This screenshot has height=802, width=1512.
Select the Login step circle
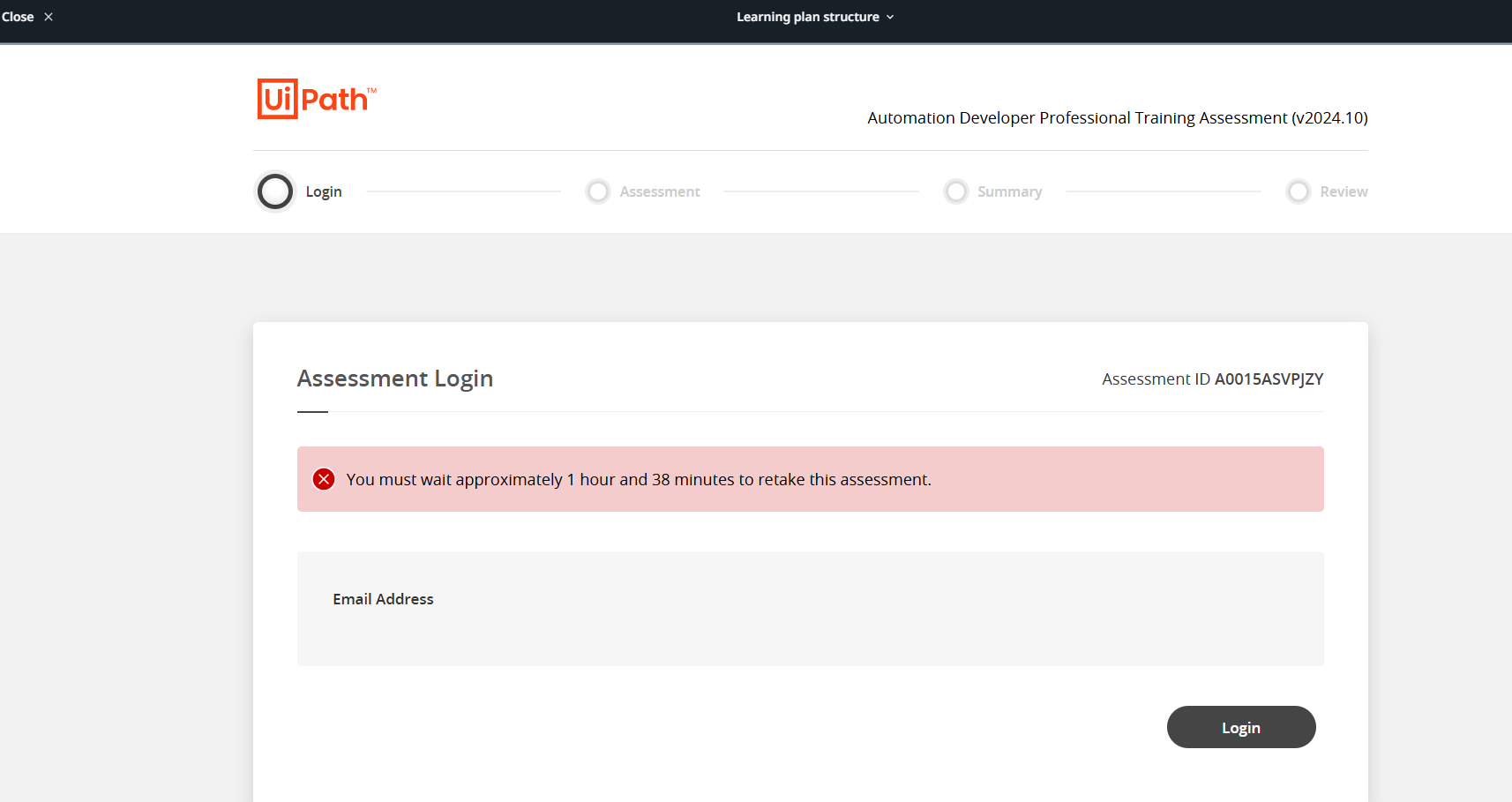275,191
